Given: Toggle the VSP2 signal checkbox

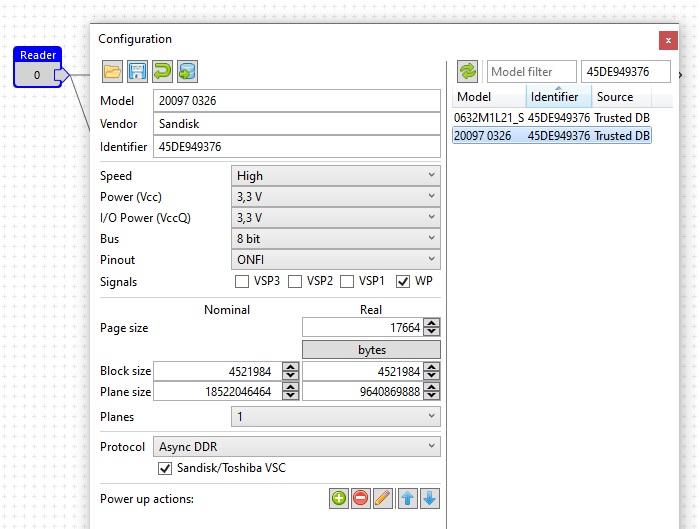Looking at the screenshot, I should click(295, 282).
